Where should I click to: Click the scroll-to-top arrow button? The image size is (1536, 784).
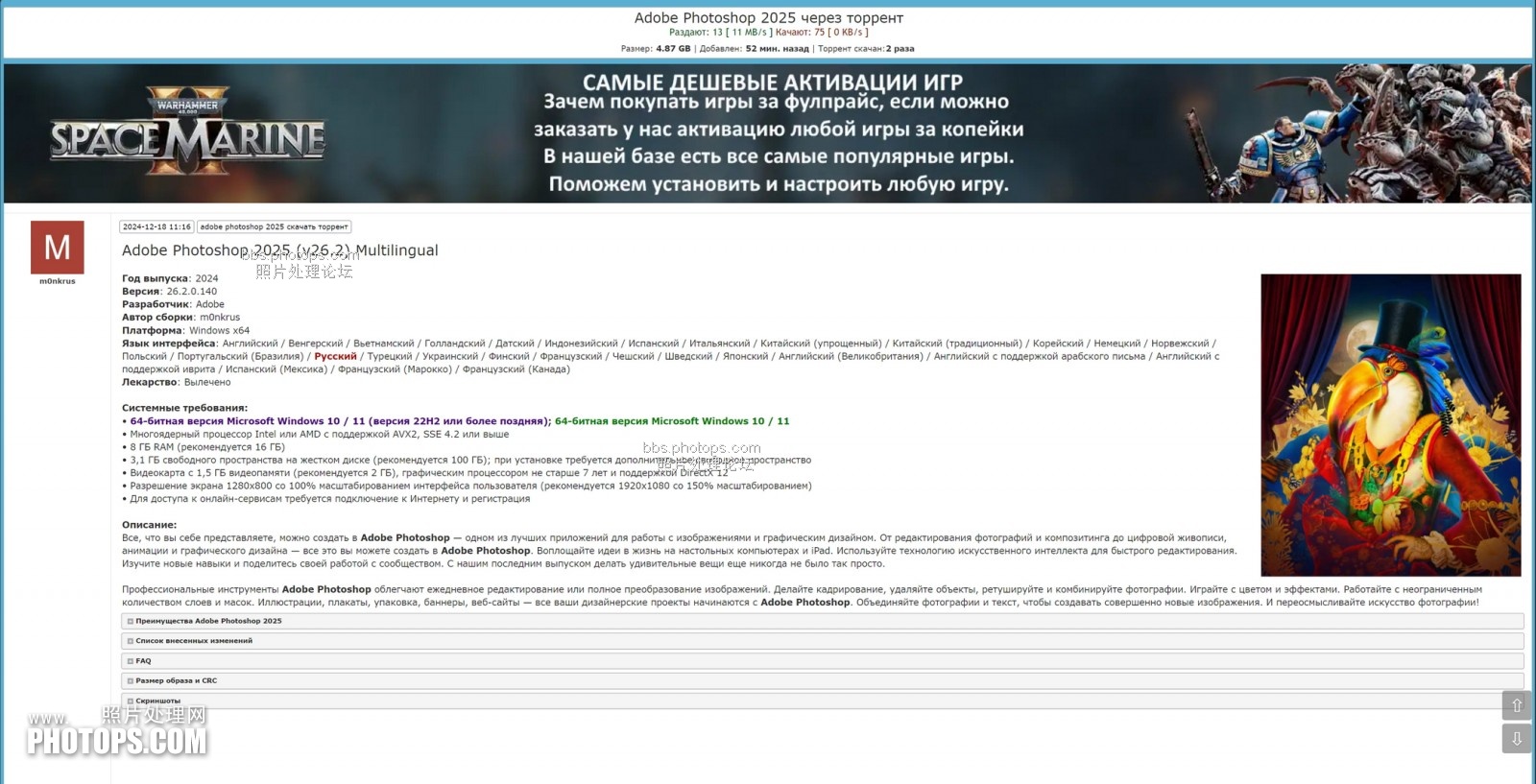coord(1517,705)
